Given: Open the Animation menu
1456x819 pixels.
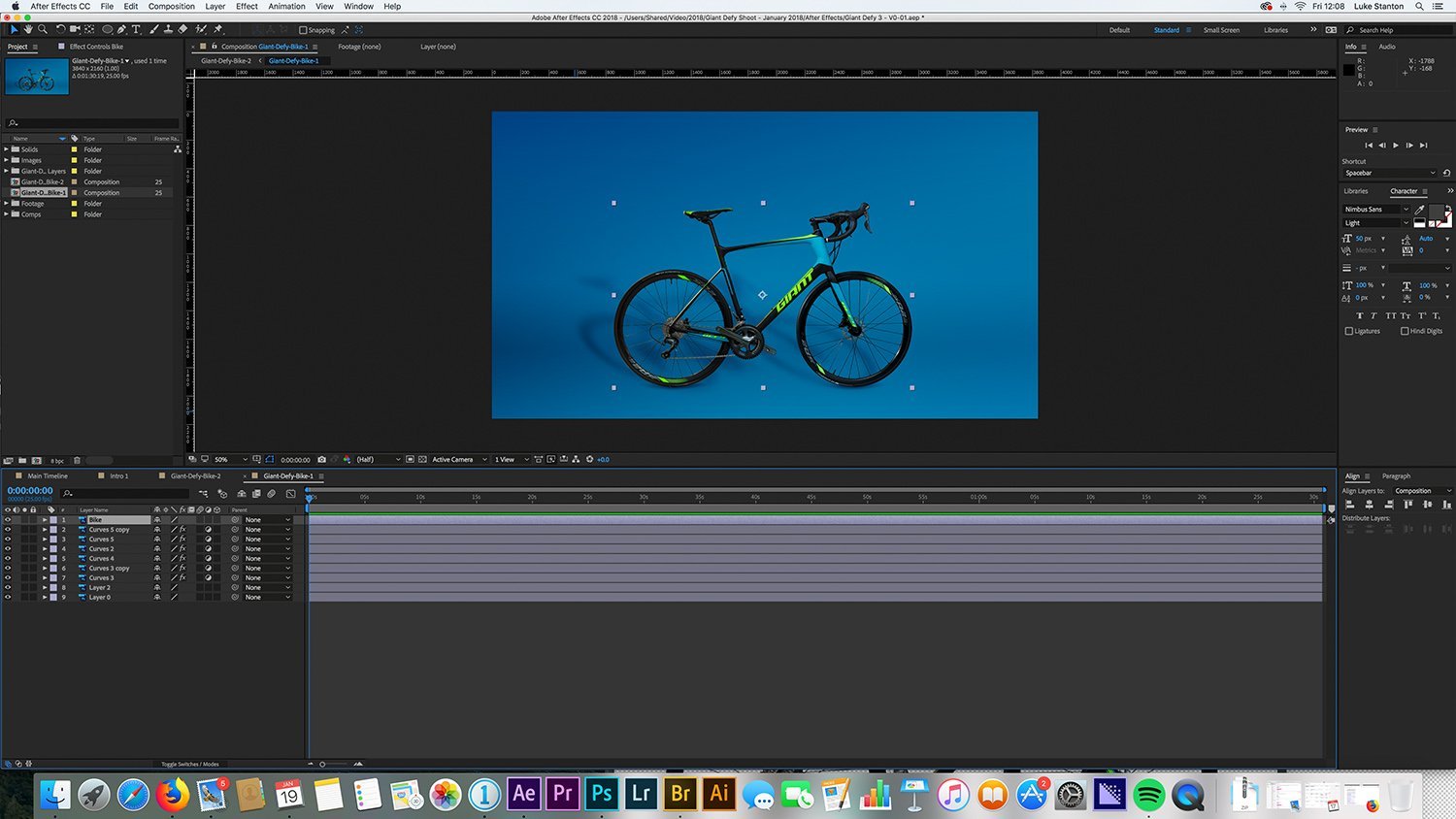Looking at the screenshot, I should [x=285, y=6].
